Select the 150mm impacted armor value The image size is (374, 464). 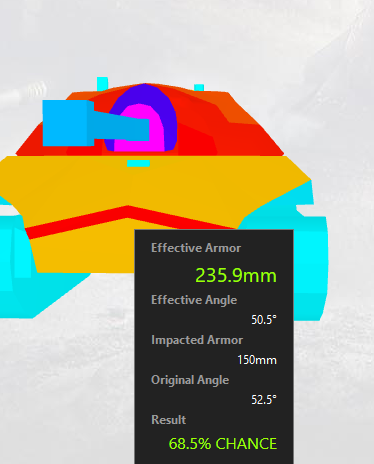[257, 360]
